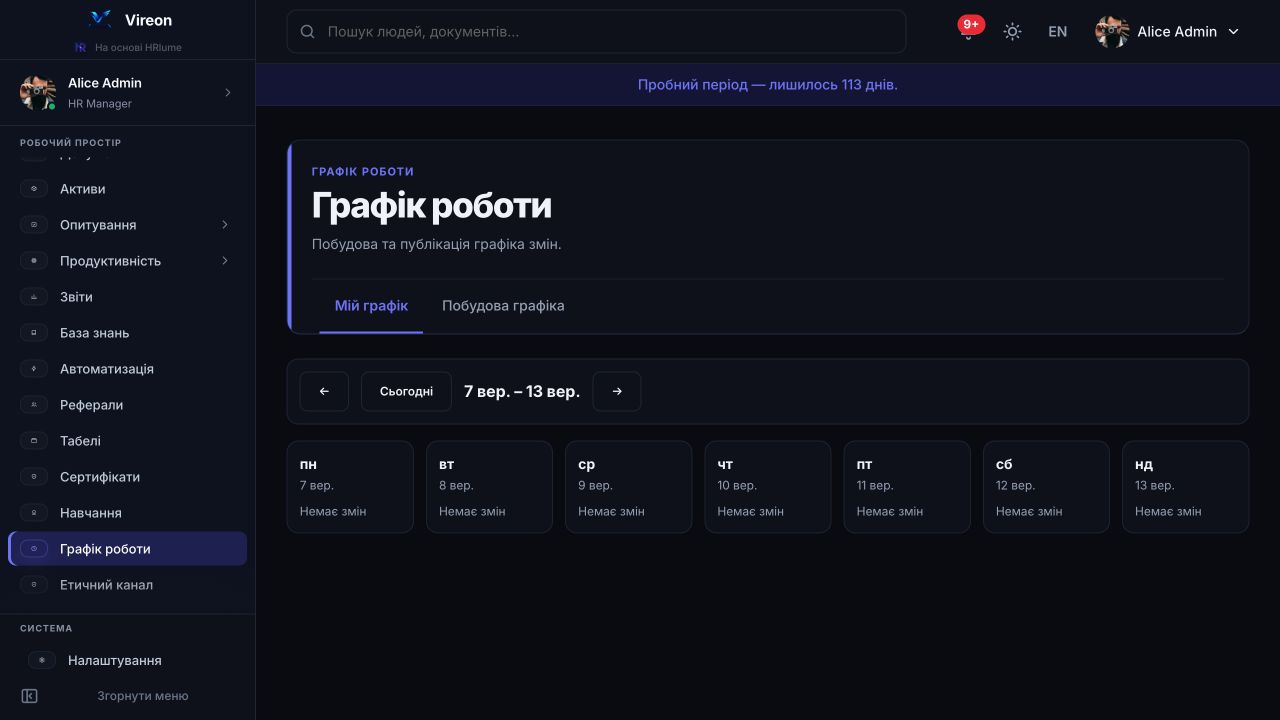
Task: Switch to Побудова графіка tab
Action: coord(503,306)
